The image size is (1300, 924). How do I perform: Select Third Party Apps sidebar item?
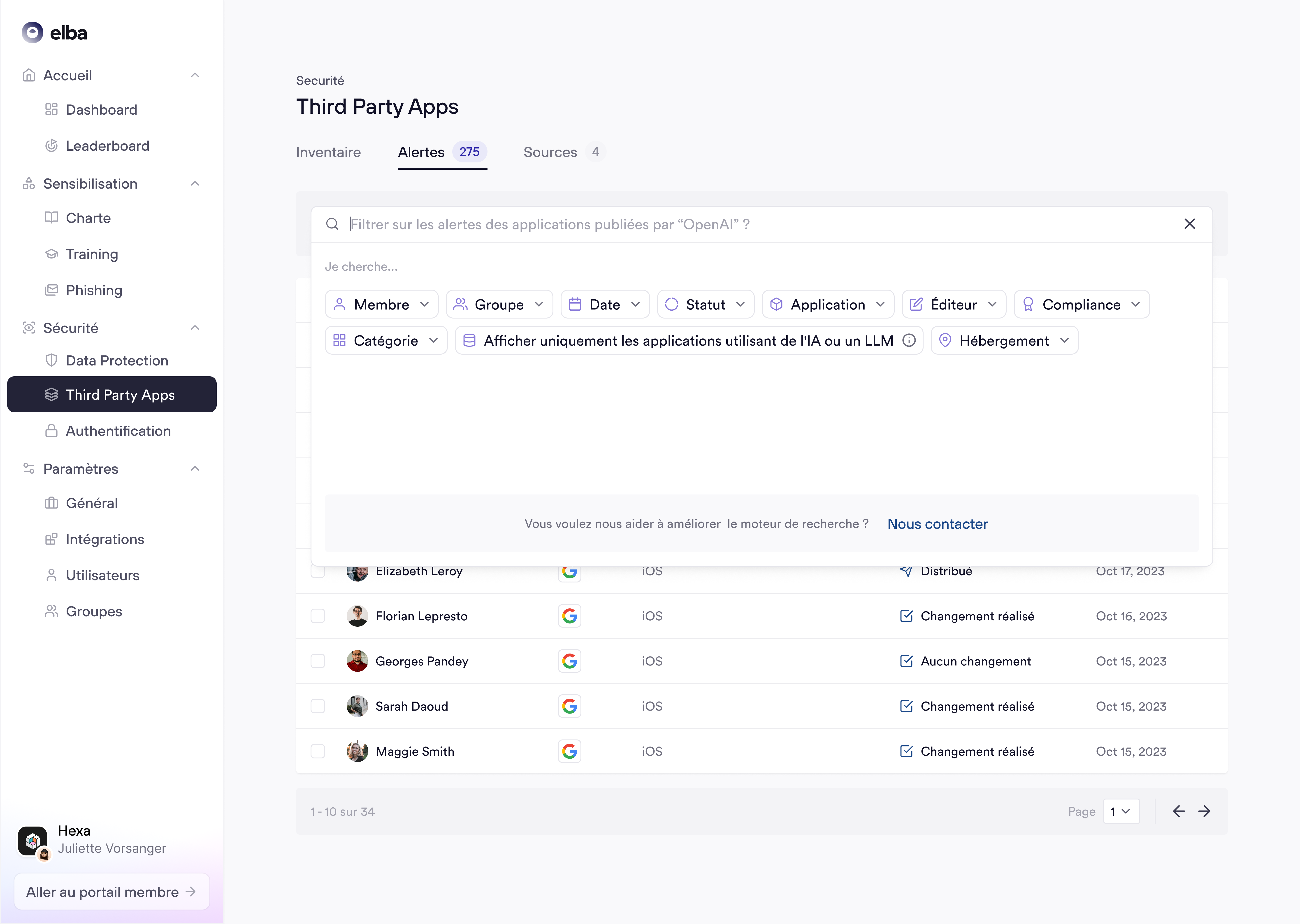pyautogui.click(x=111, y=394)
